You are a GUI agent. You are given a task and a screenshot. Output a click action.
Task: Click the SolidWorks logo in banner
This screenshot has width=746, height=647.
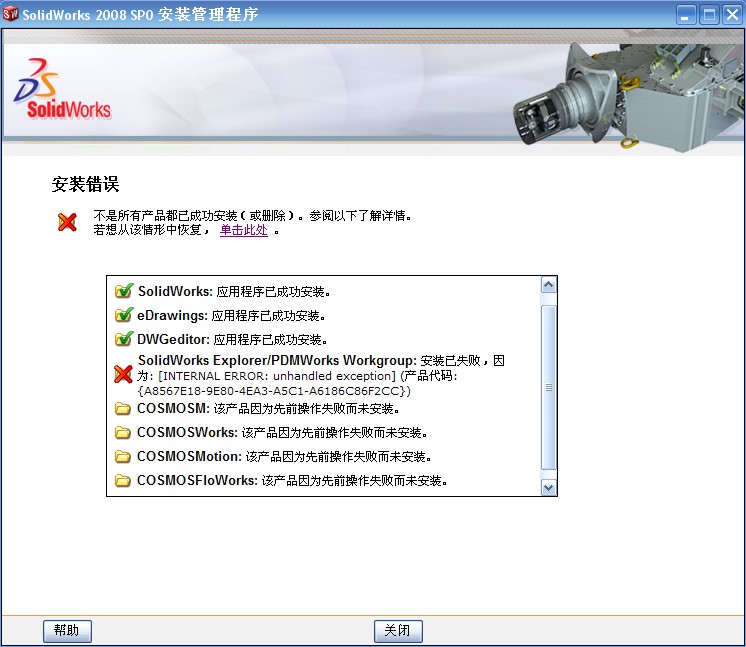point(62,89)
